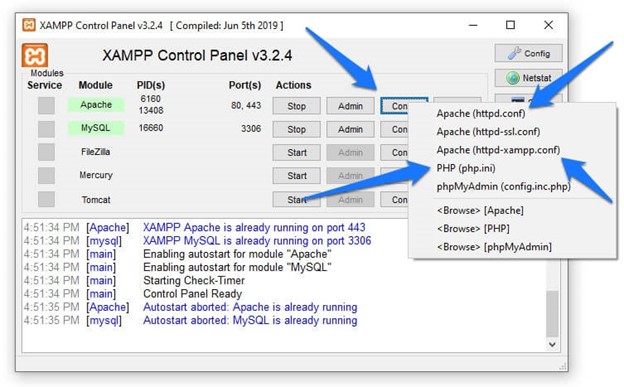Image resolution: width=624 pixels, height=387 pixels.
Task: Open the Config button with wrench icon
Action: click(x=528, y=53)
